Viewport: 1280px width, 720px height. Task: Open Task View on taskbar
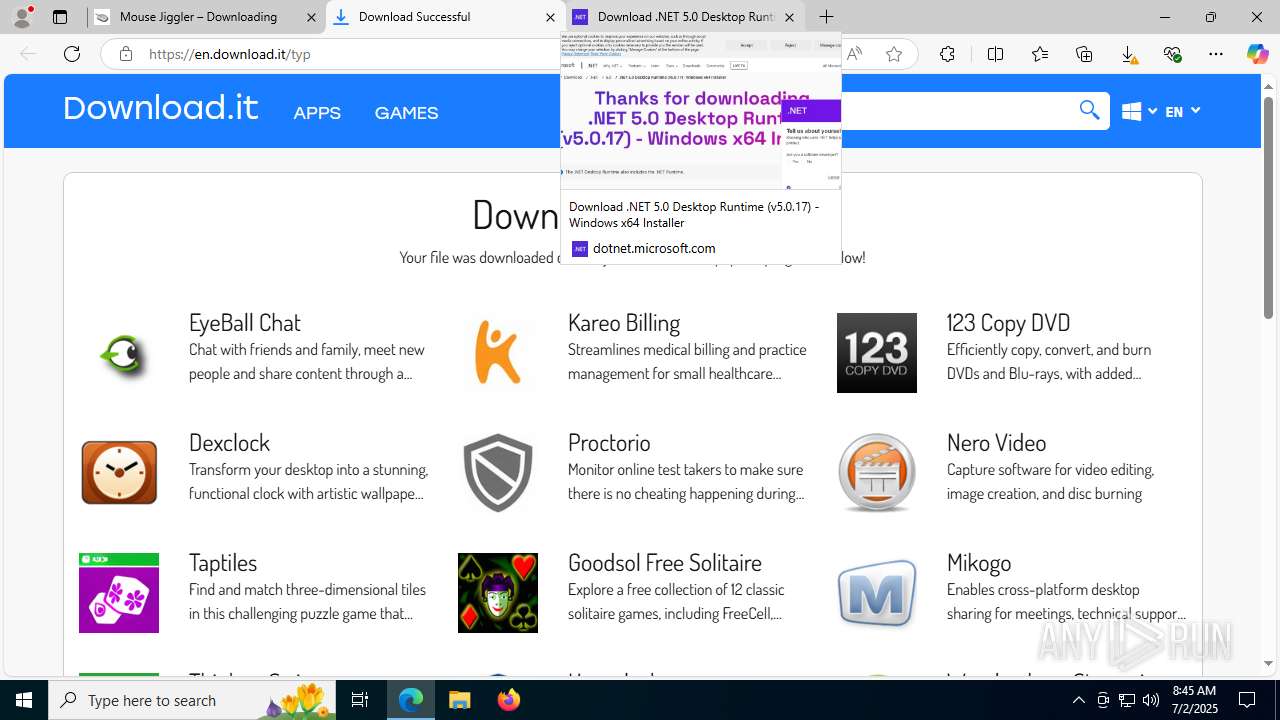click(x=360, y=700)
